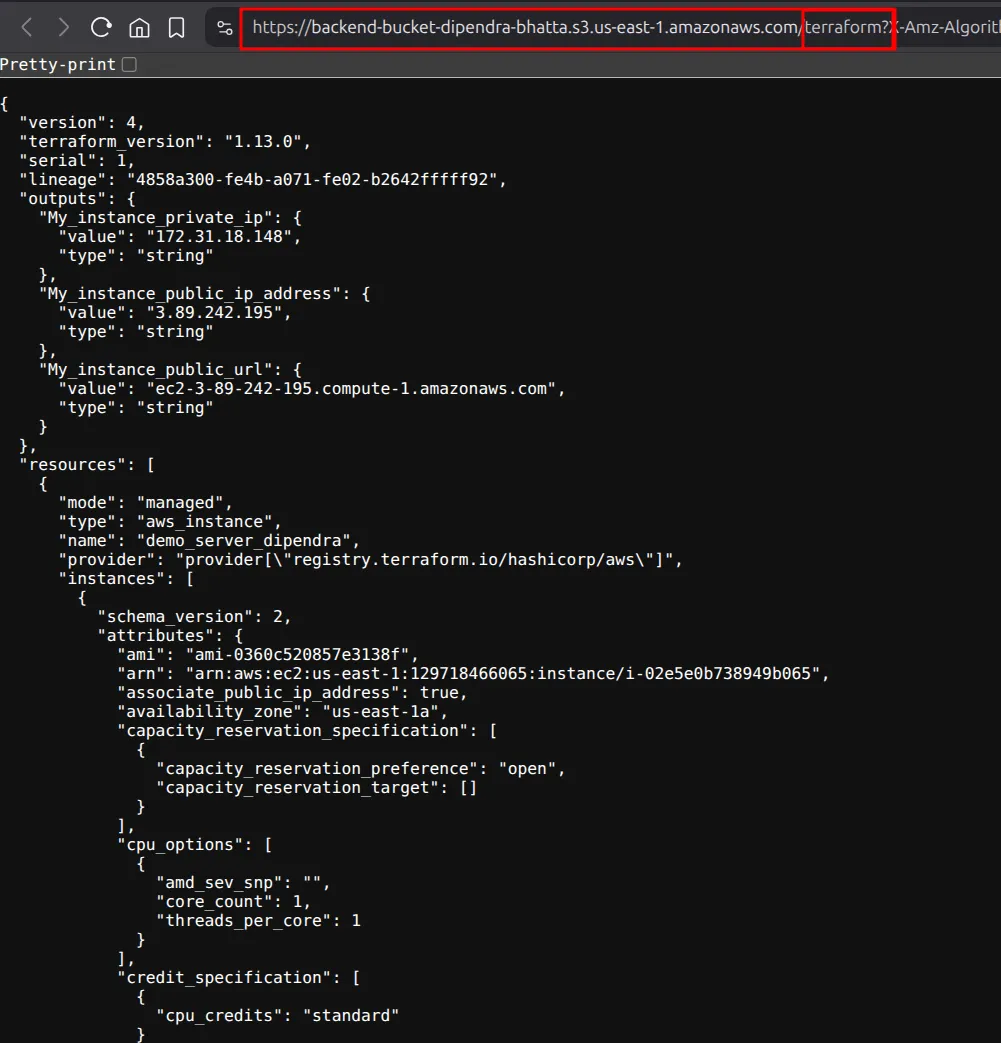Click the "amd_sev_snp" line

[243, 883]
